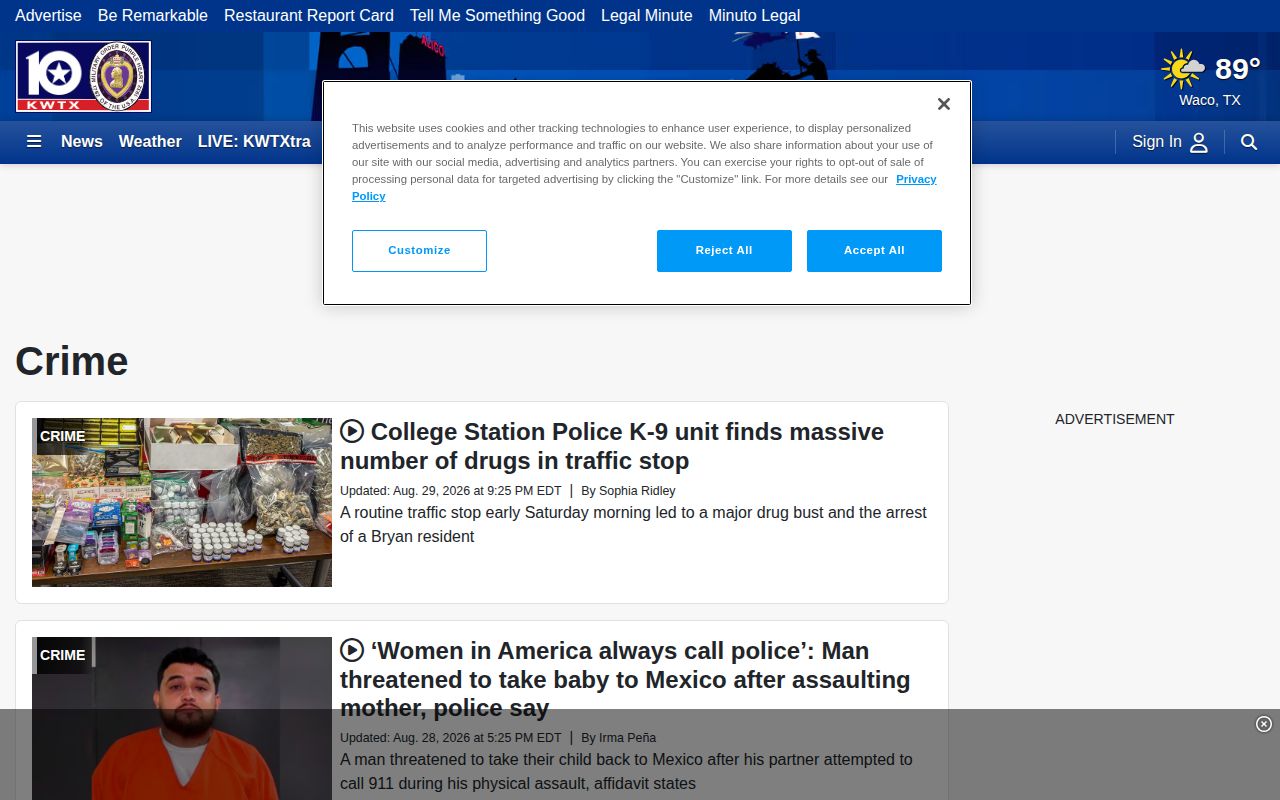Open 'Women in America always call police' headline
The height and width of the screenshot is (800, 1280).
pyautogui.click(x=625, y=679)
